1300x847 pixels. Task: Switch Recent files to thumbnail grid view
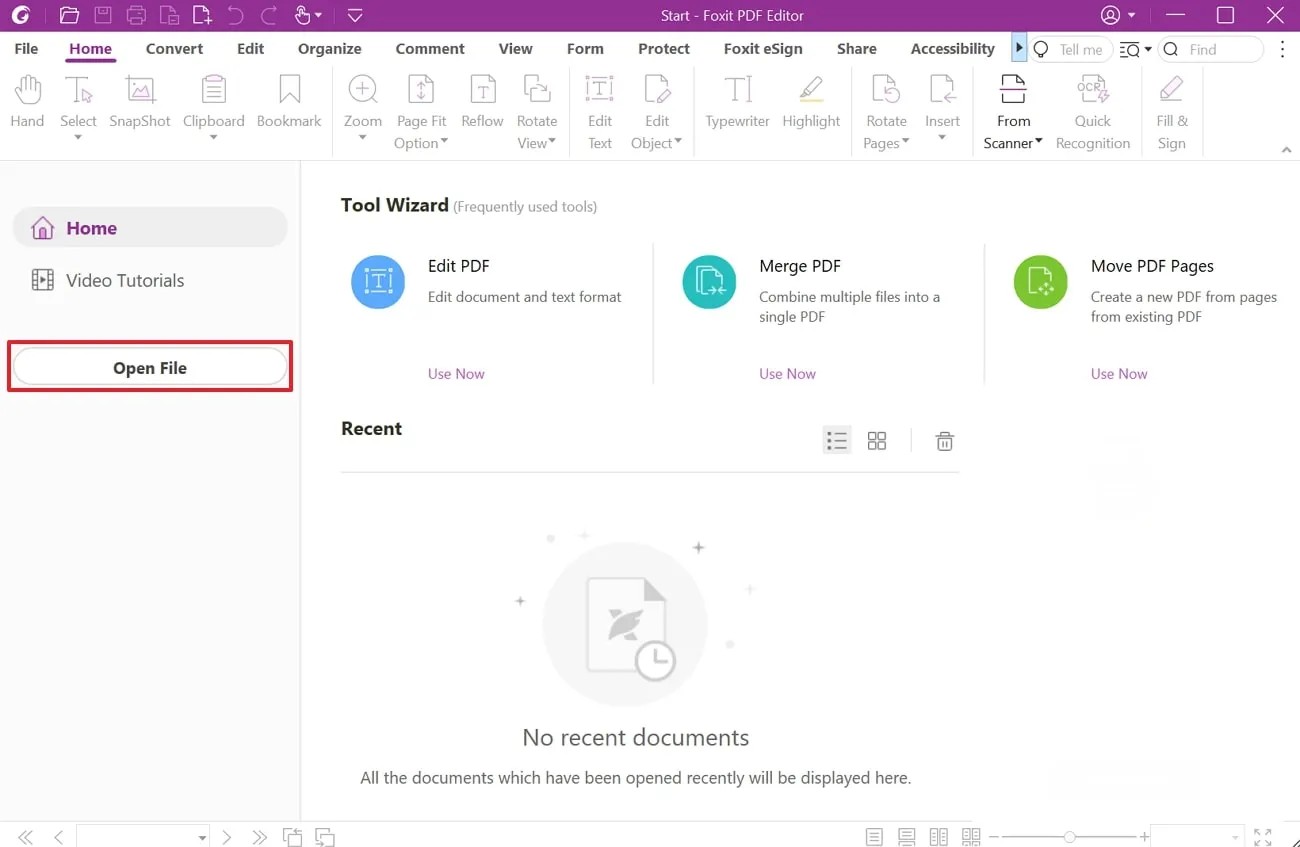[877, 441]
